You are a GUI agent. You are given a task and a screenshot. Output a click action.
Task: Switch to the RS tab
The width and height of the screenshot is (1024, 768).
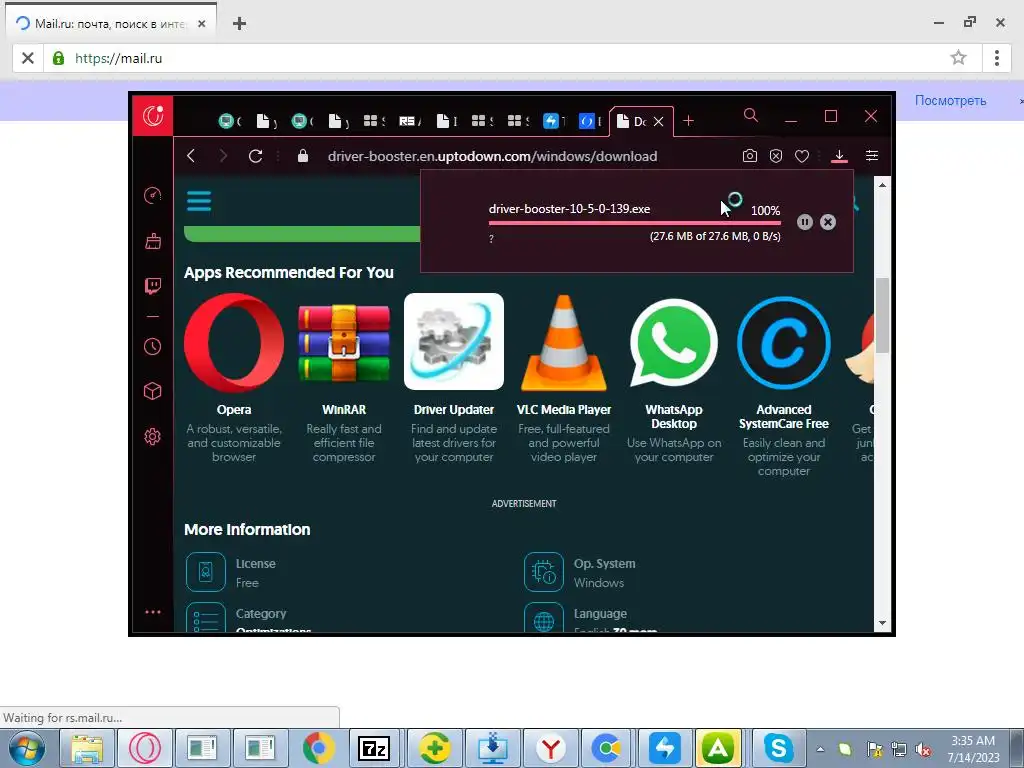pyautogui.click(x=409, y=121)
